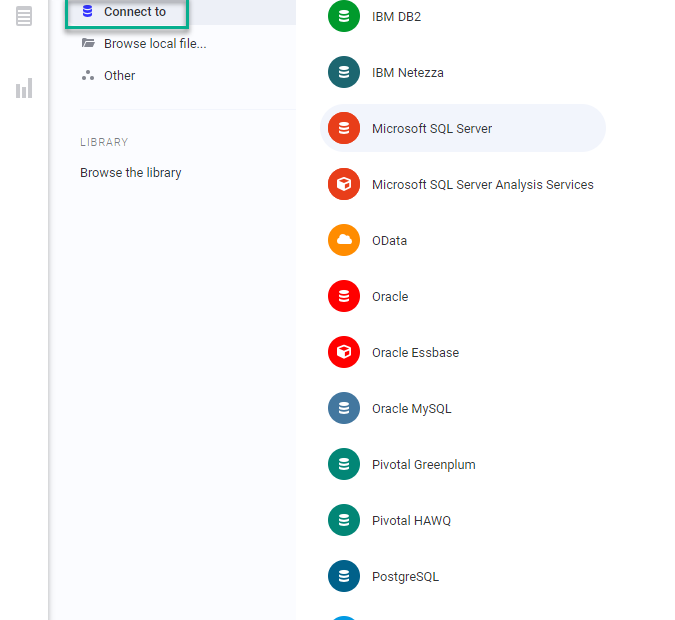Choose the Microsoft SQL Server icon

point(344,128)
